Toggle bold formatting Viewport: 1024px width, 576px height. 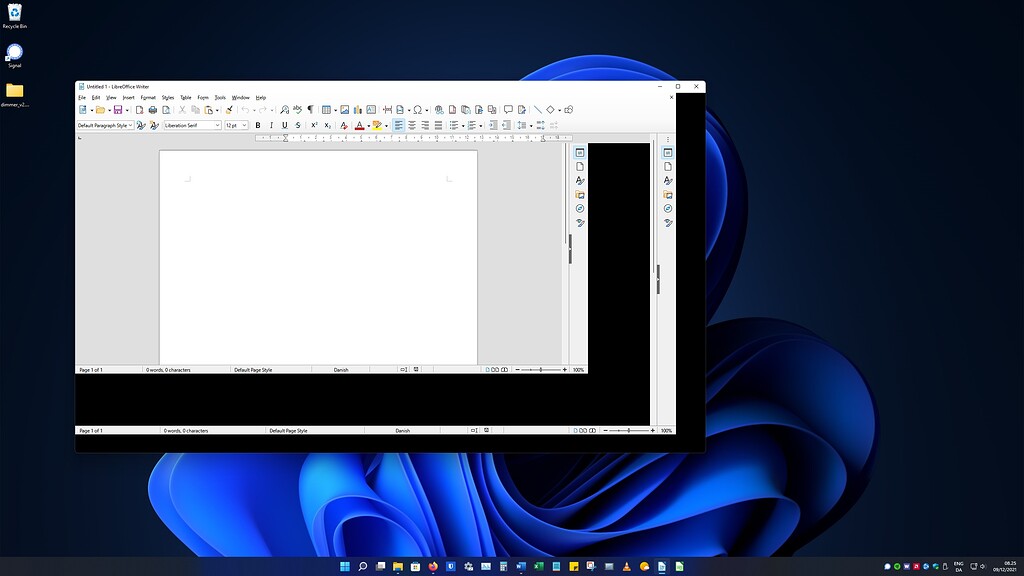click(257, 125)
